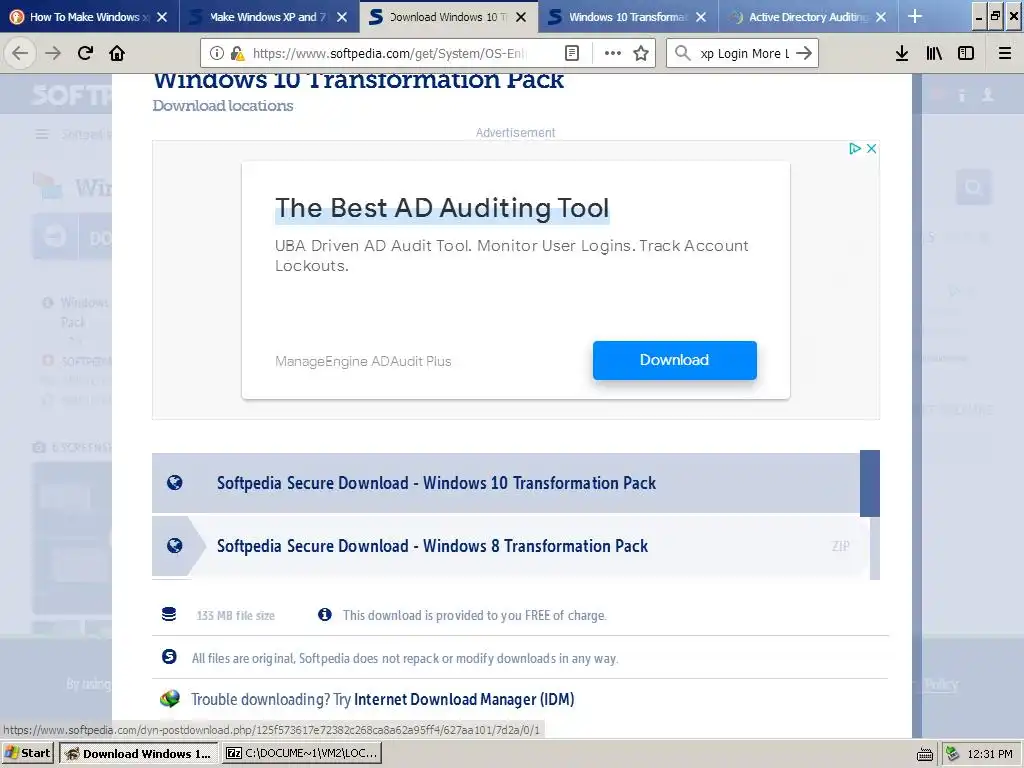Click 'ManageEngine ADAudit Plus' advertiser text

pyautogui.click(x=363, y=361)
